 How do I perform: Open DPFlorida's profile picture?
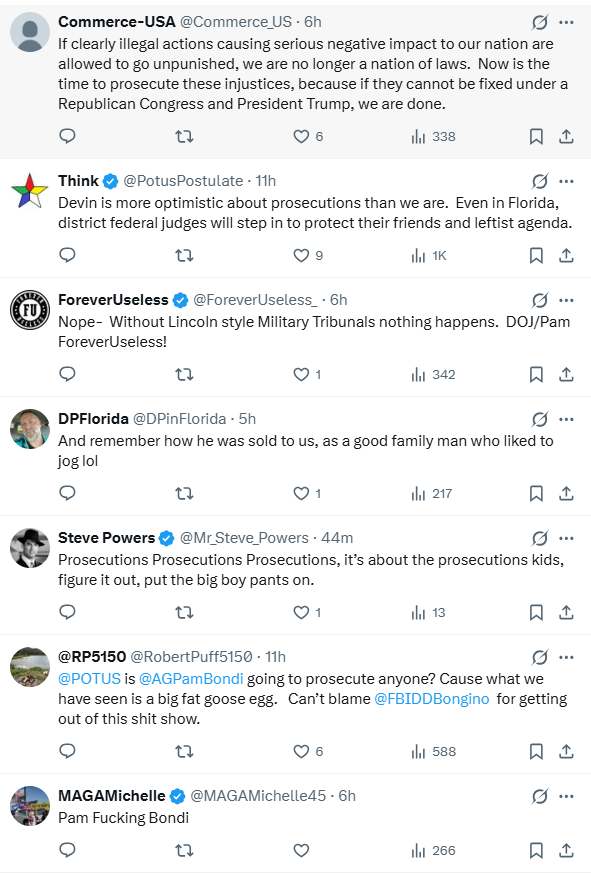coord(30,429)
